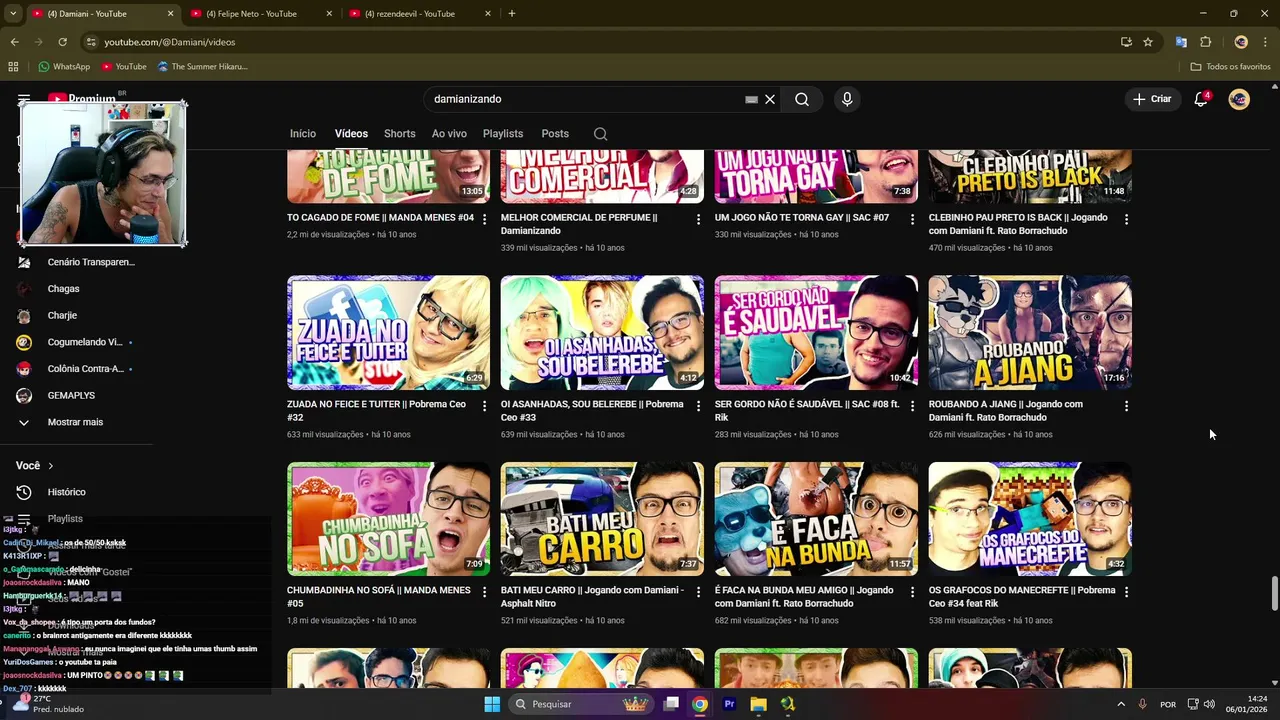Image resolution: width=1280 pixels, height=720 pixels.
Task: Go back with the browser back arrow
Action: pyautogui.click(x=14, y=42)
